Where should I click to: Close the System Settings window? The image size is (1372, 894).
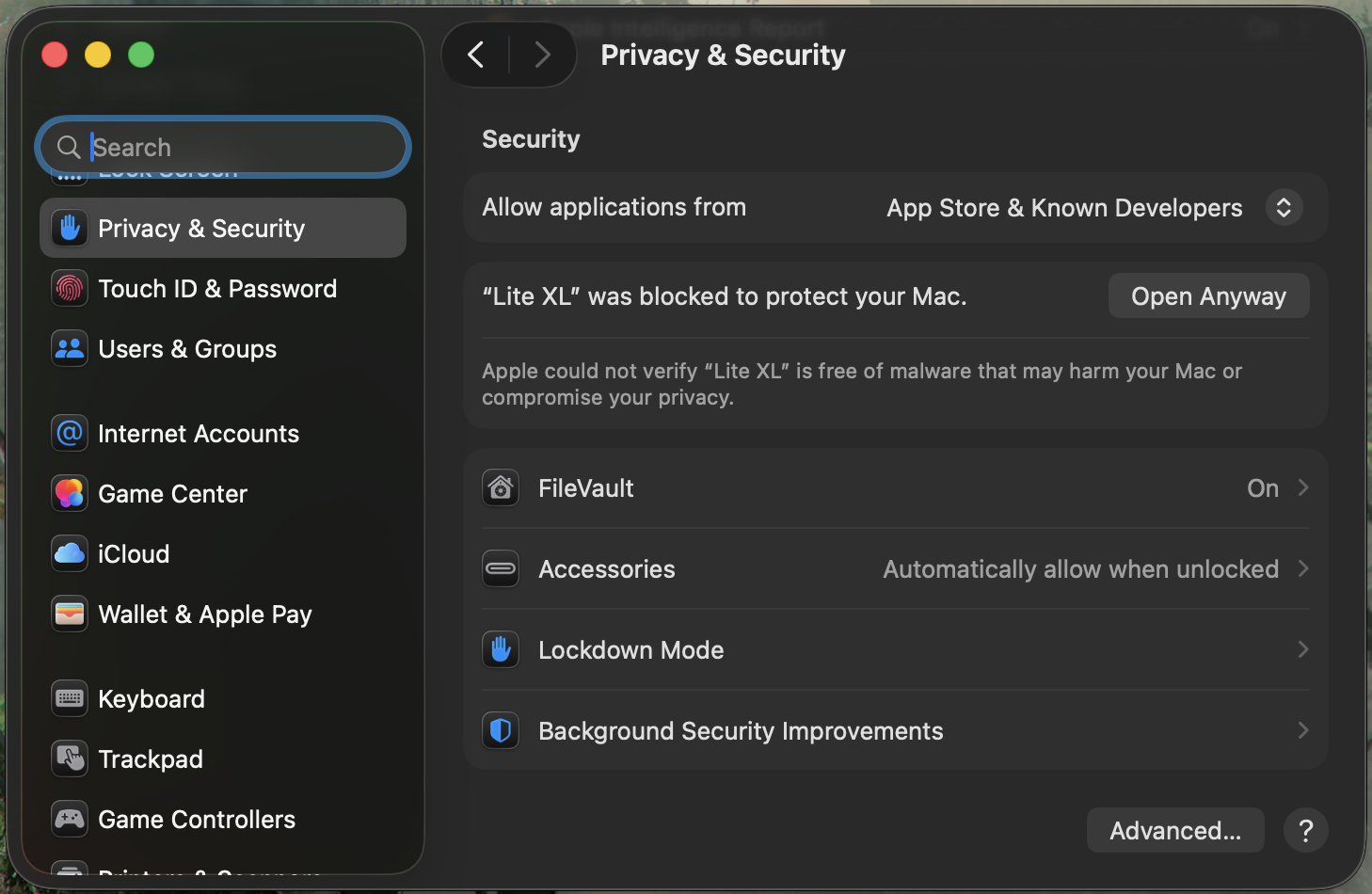point(55,55)
